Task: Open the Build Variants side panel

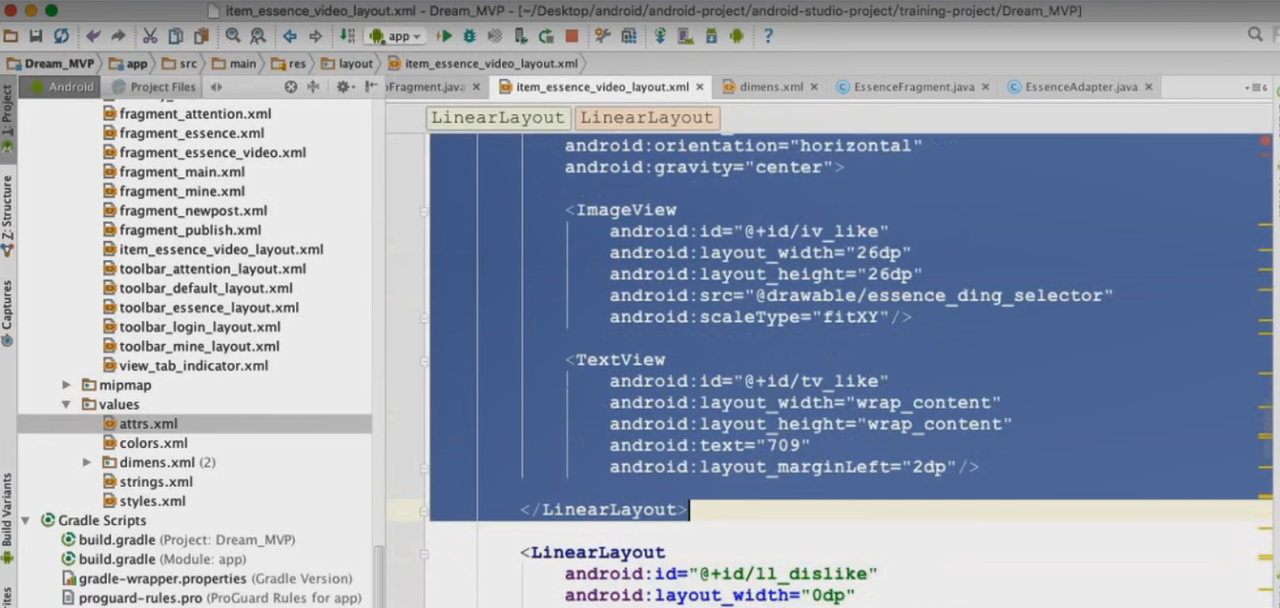Action: click(x=7, y=510)
